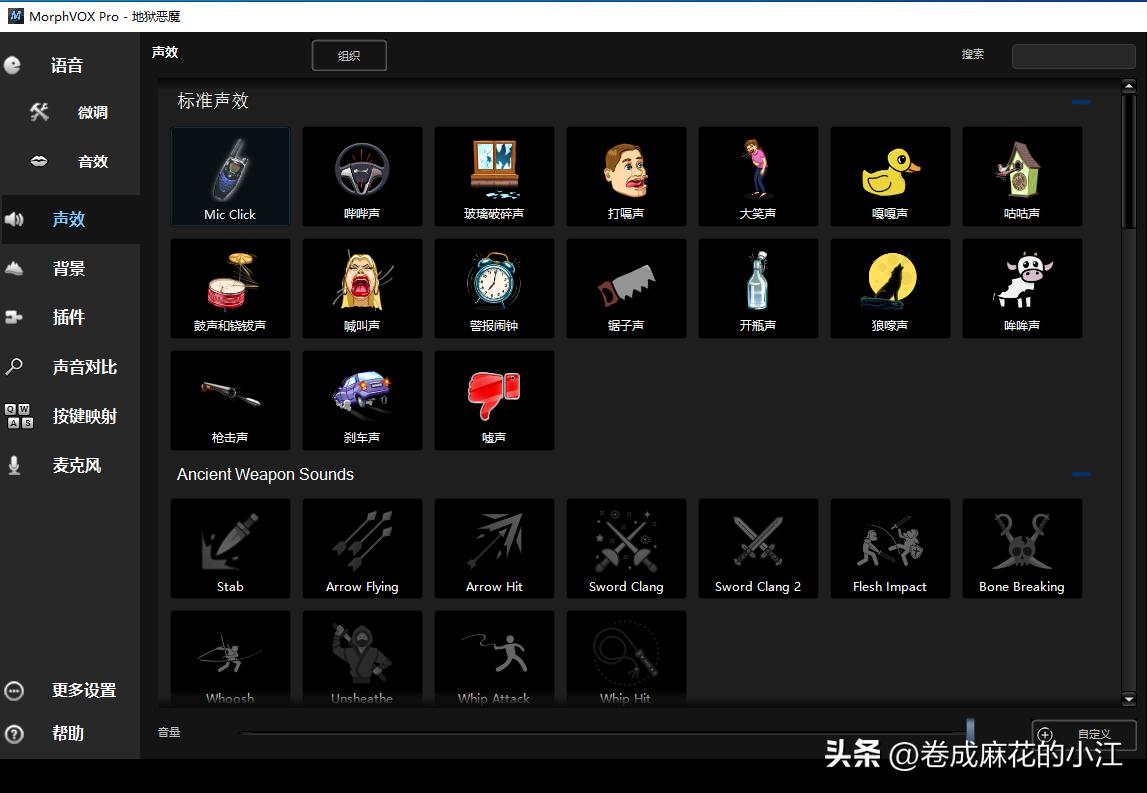The width and height of the screenshot is (1147, 793).
Task: Focus the 搜索 search field
Action: point(1073,56)
